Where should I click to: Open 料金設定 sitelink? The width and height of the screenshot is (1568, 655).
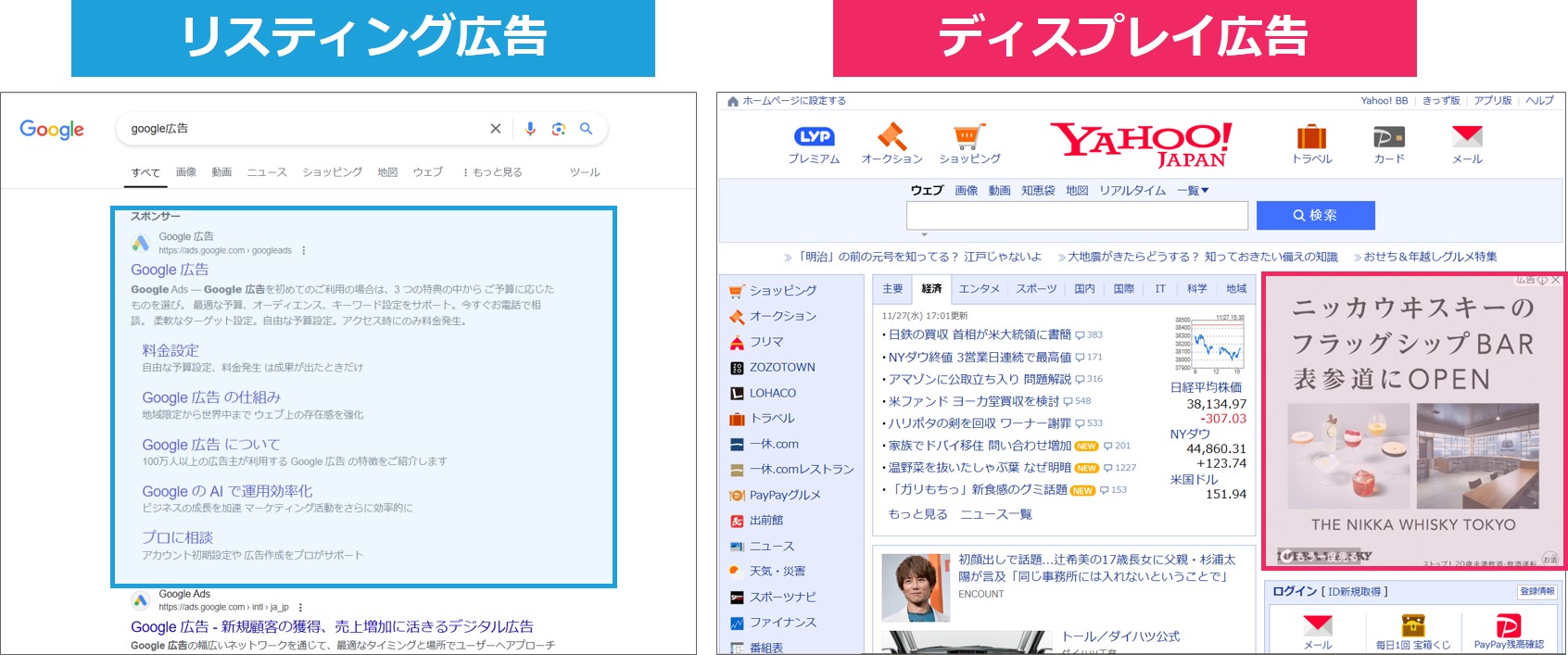pos(171,350)
